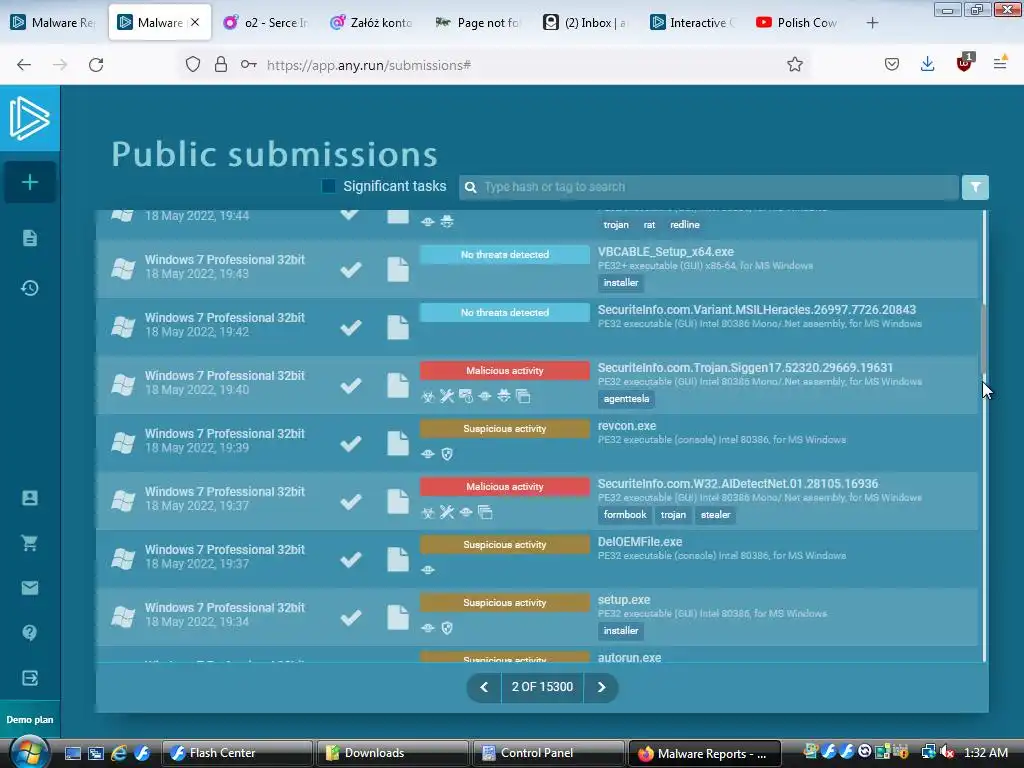
Task: Go back in the browser
Action: click(24, 65)
